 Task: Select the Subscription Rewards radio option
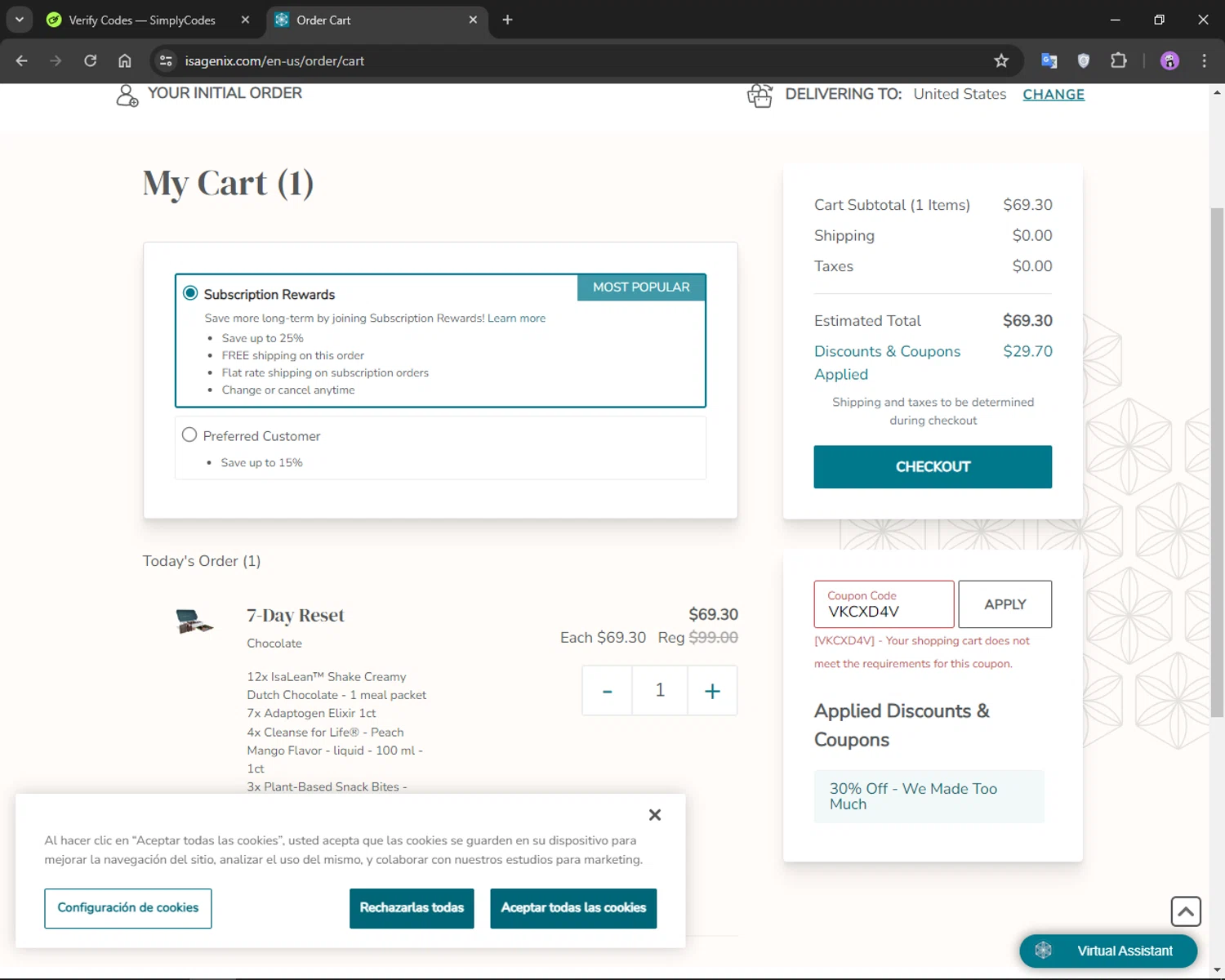[190, 293]
